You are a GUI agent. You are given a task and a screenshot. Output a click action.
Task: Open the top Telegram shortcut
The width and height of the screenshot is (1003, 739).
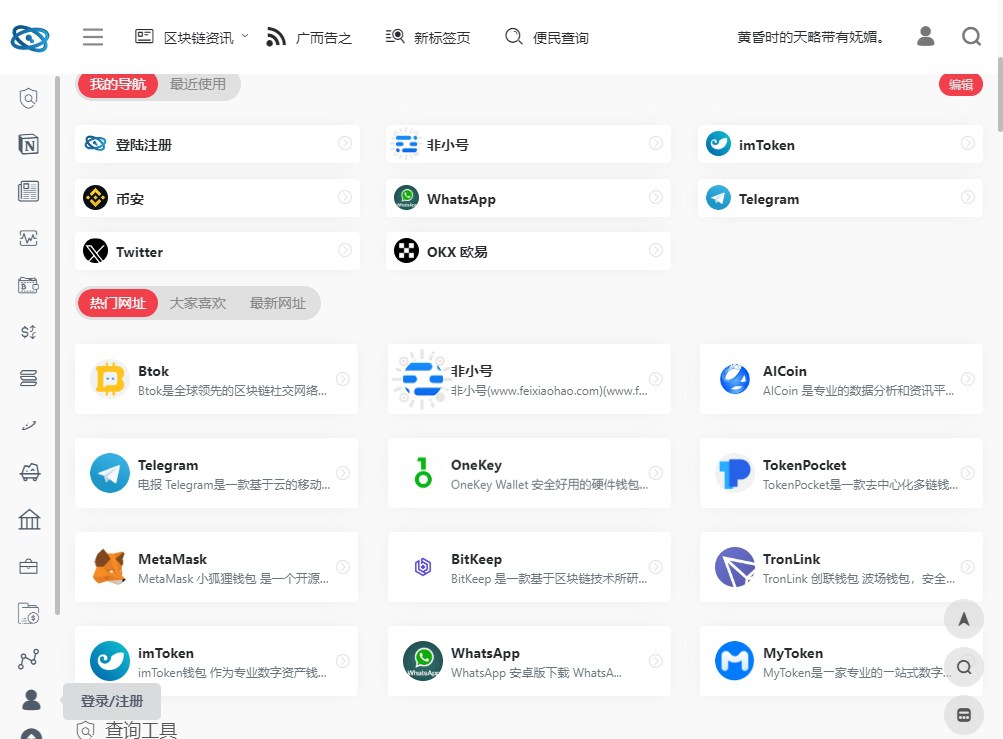click(x=840, y=198)
